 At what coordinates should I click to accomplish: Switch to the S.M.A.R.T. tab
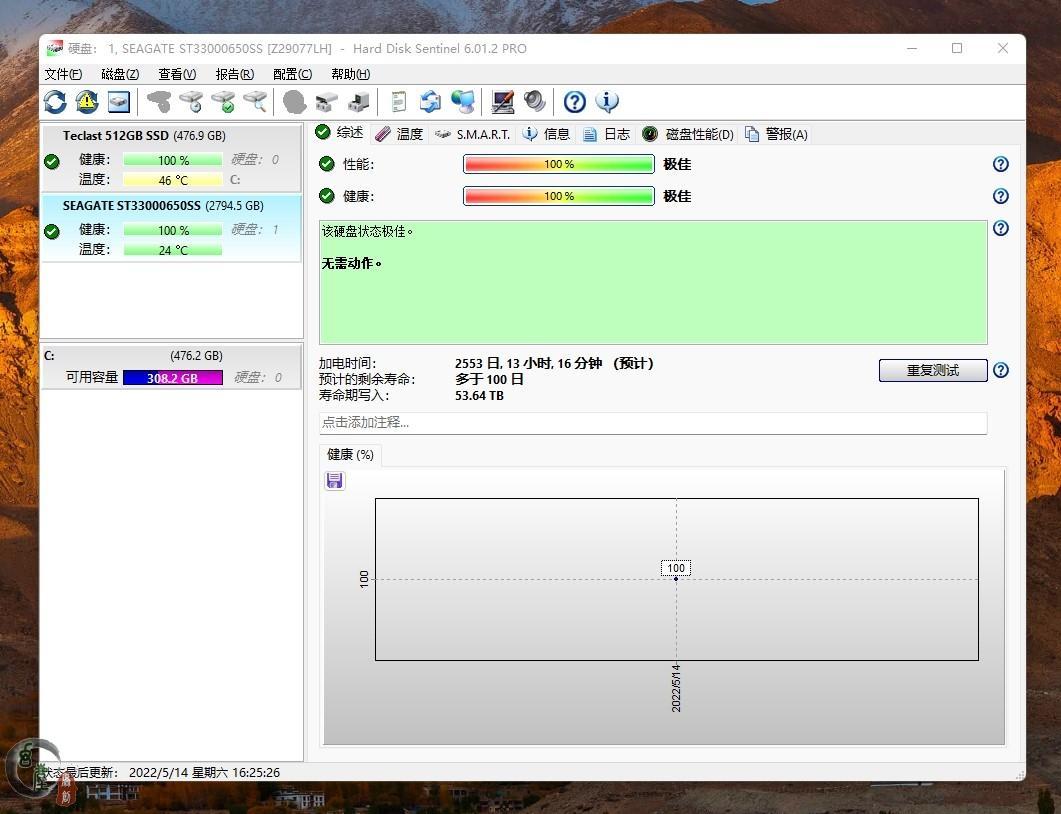point(473,134)
